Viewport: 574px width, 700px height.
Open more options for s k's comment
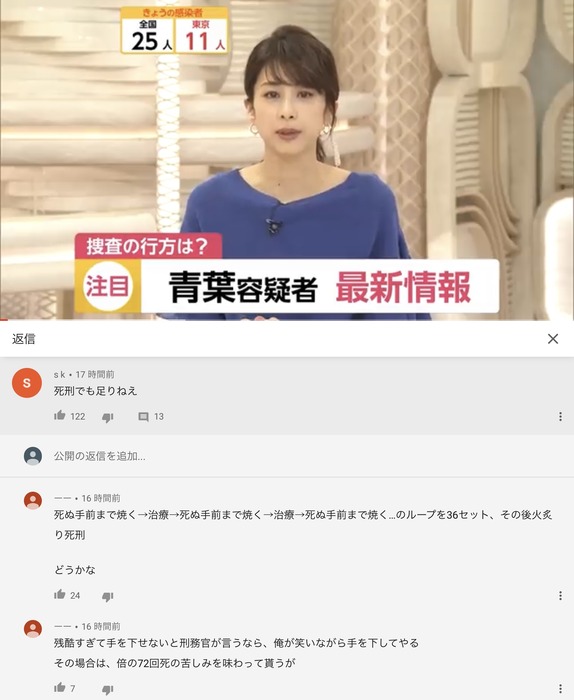coord(560,417)
